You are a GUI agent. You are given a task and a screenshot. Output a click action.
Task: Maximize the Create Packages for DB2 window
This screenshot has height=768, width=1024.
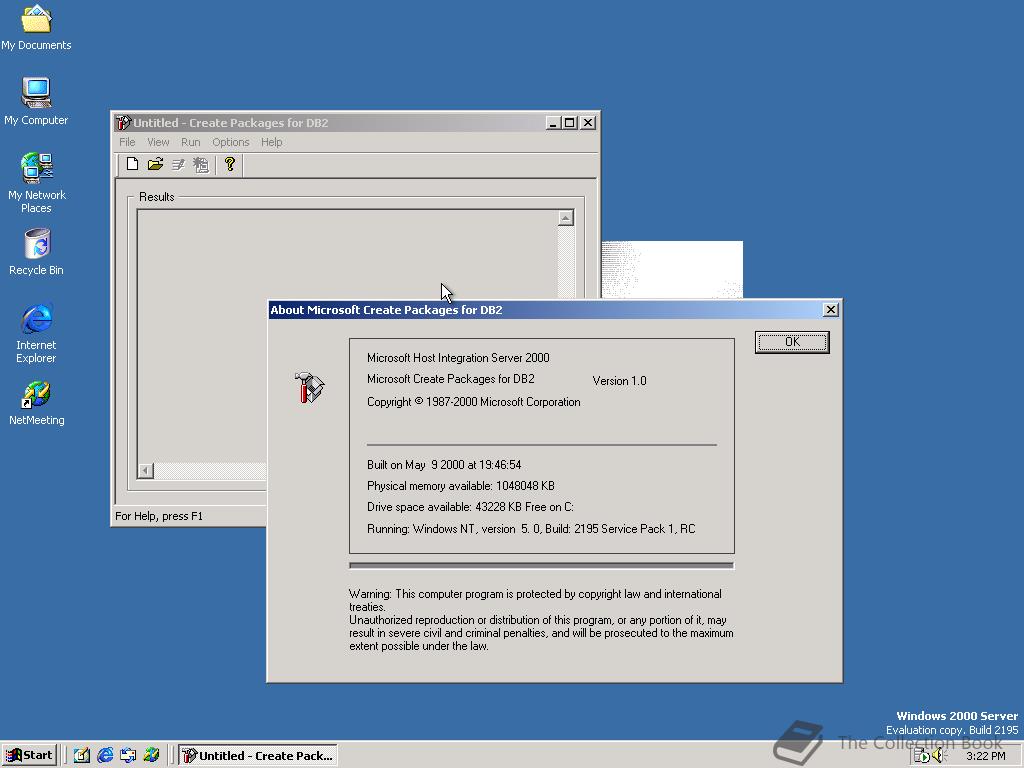569,123
